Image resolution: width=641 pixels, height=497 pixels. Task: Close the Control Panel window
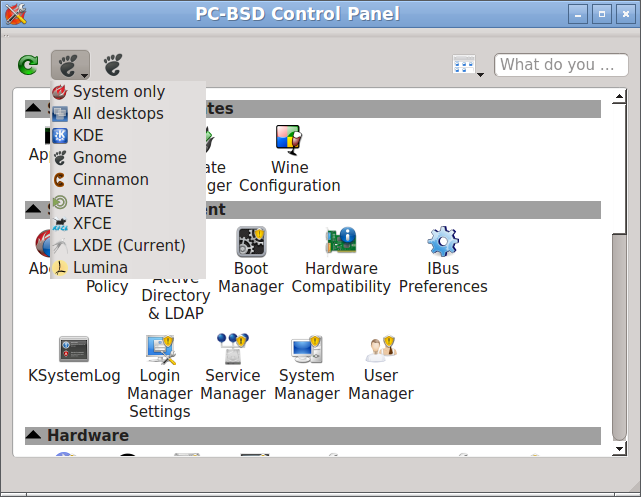[625, 14]
